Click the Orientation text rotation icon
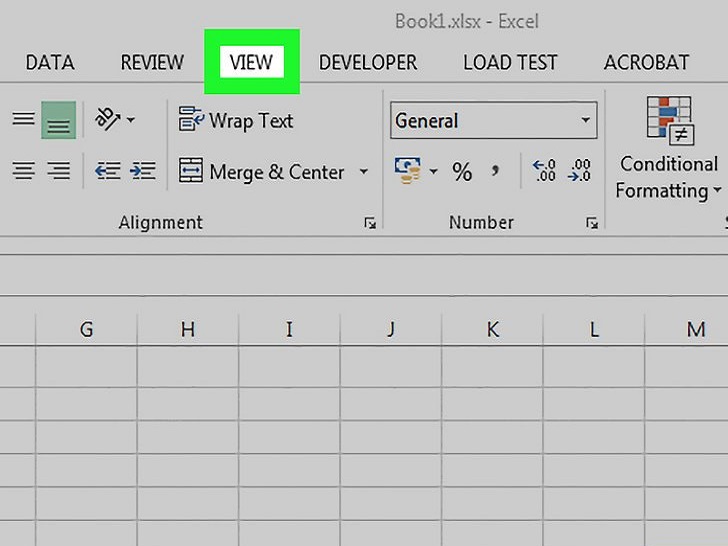Viewport: 728px width, 546px height. pyautogui.click(x=109, y=120)
